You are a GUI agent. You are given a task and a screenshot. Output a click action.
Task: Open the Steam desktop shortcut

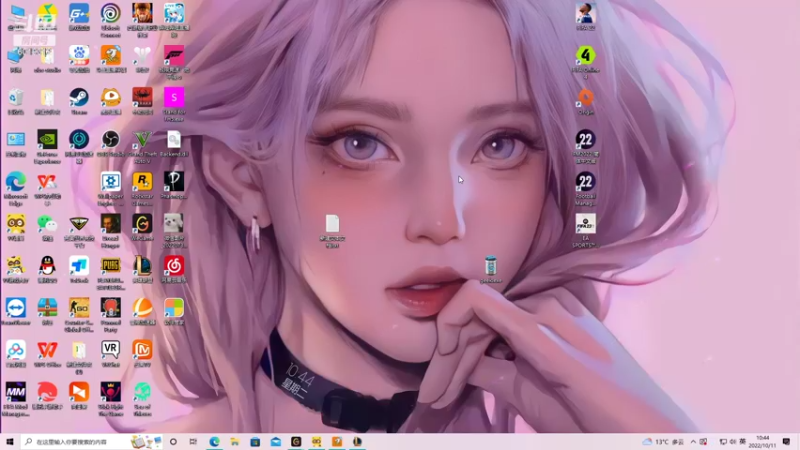click(x=79, y=101)
